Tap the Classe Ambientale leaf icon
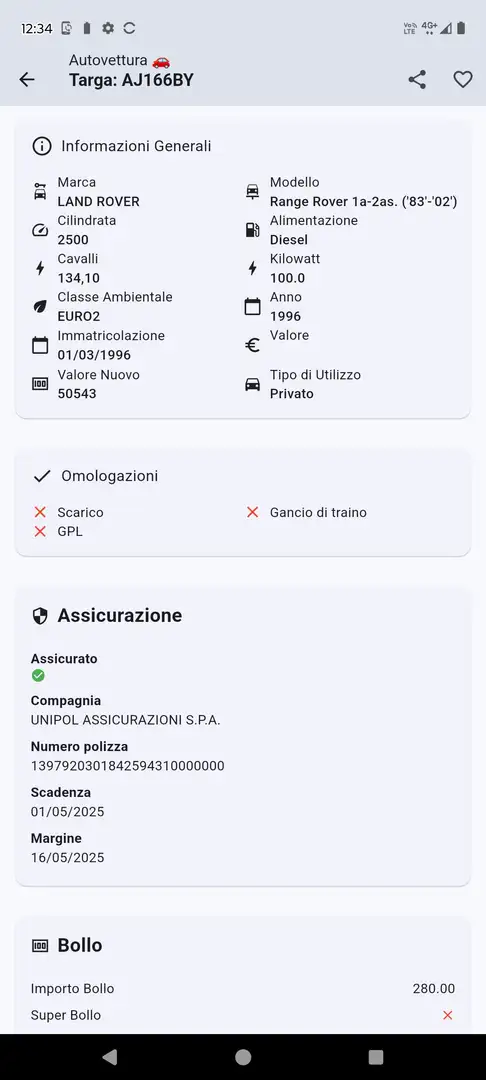Viewport: 486px width, 1080px height. point(41,307)
